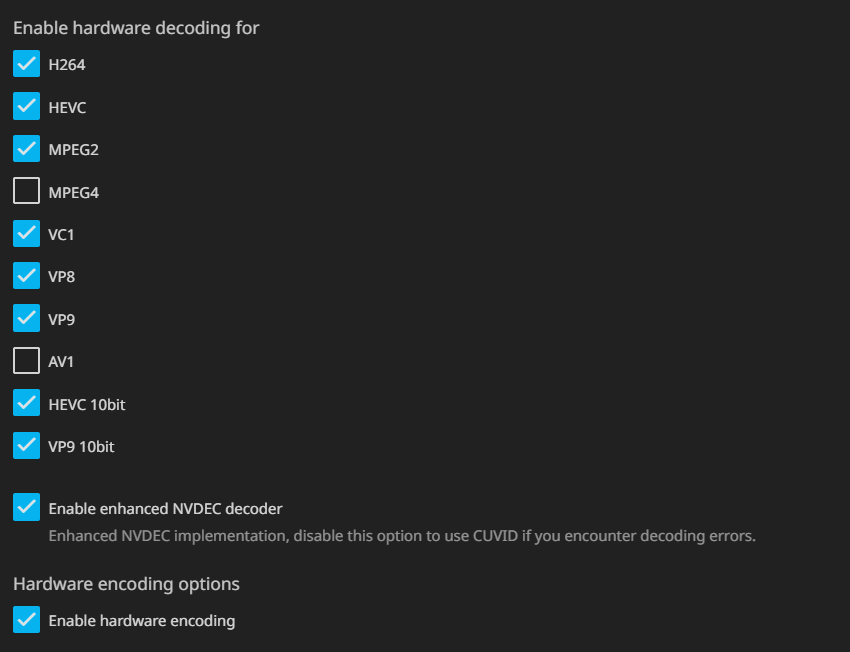
Task: Disable the HEVC 10bit checkbox
Action: pos(26,404)
